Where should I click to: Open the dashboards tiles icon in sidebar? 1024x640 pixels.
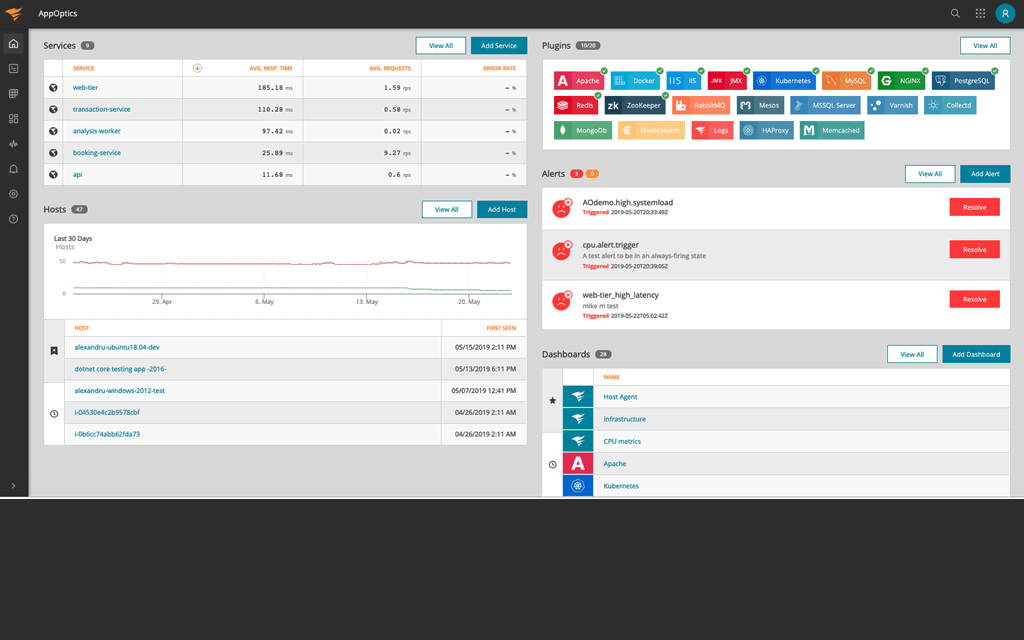[13, 119]
